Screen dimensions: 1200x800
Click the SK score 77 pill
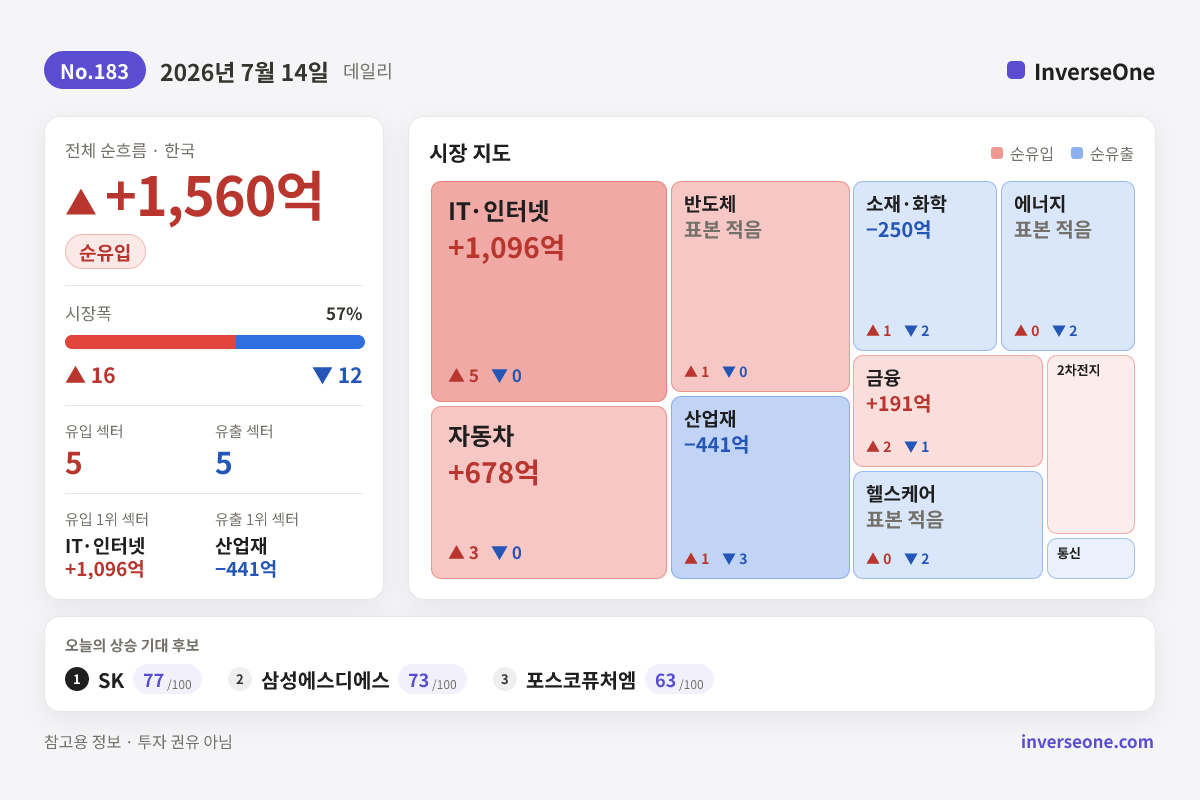click(x=167, y=680)
